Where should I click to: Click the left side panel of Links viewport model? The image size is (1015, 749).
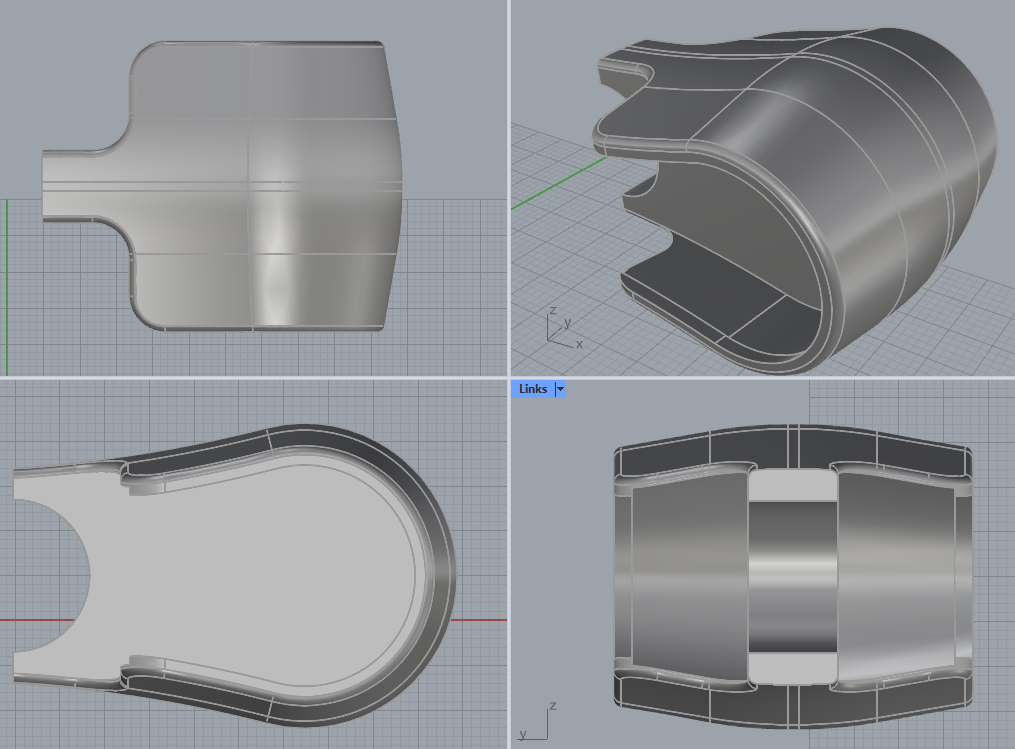(690, 575)
